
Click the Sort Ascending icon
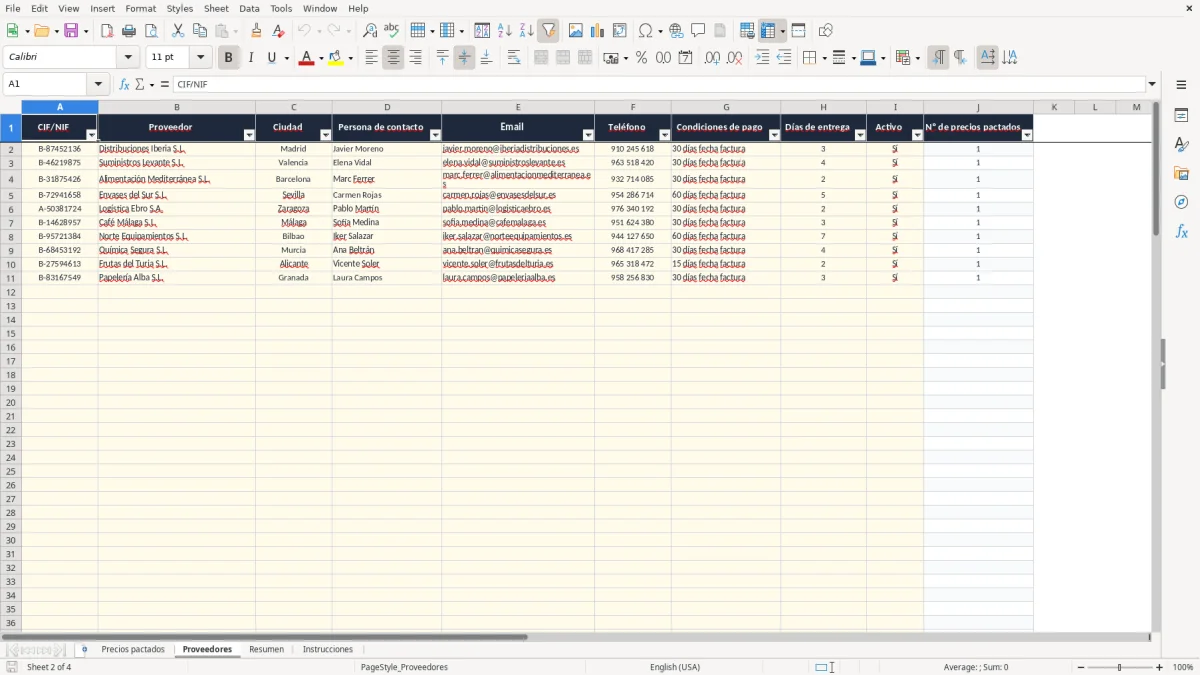505,31
